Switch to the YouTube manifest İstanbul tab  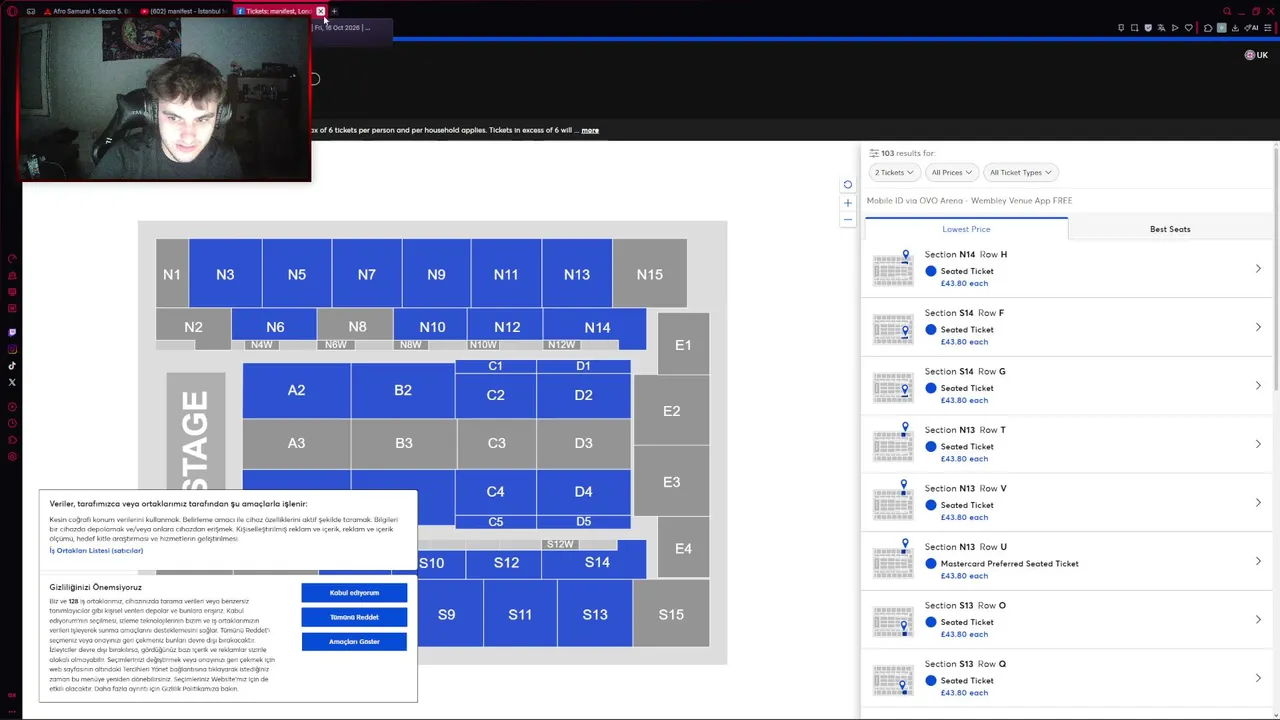(x=184, y=11)
